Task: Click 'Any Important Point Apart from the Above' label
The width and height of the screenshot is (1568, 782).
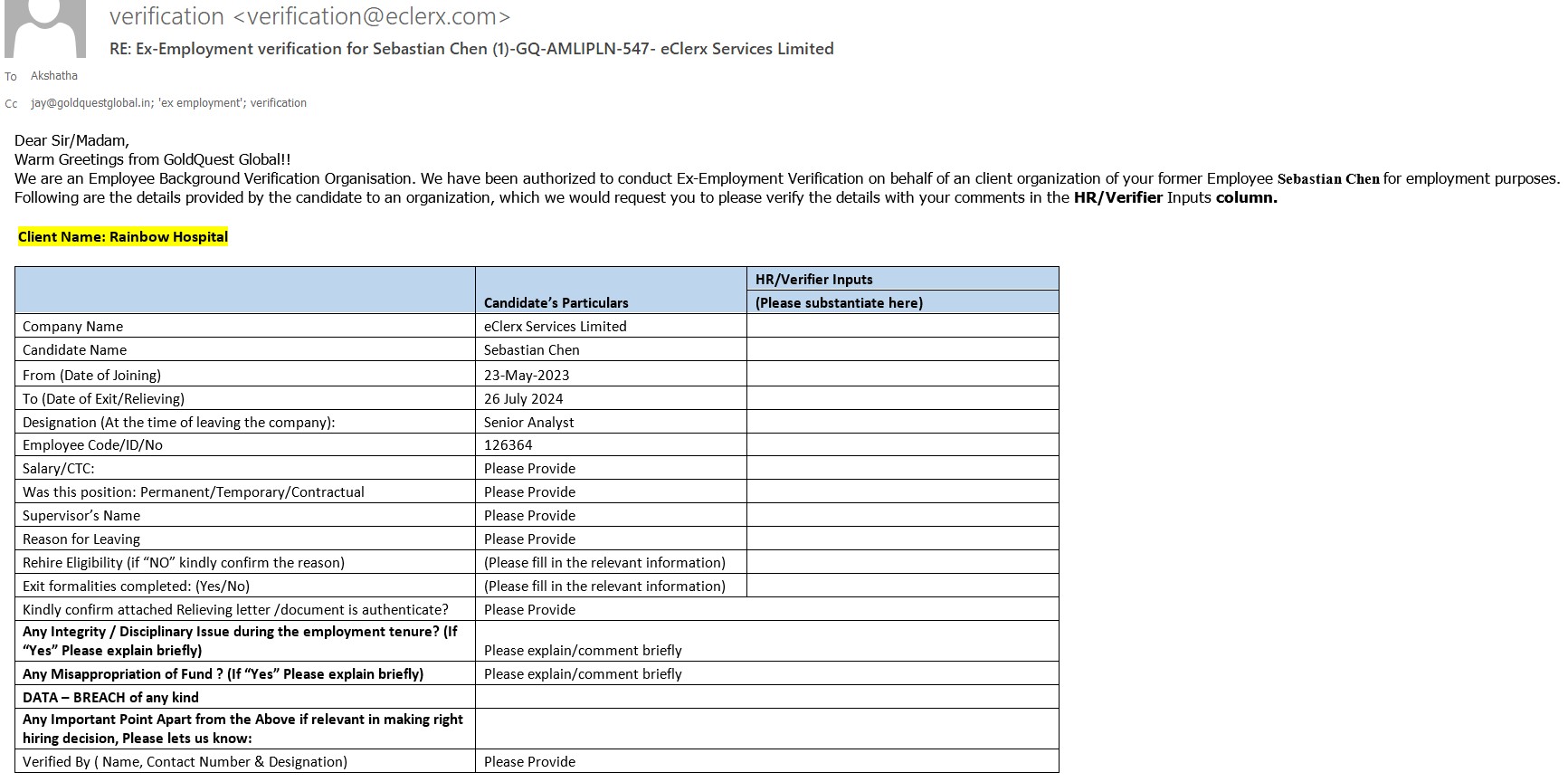Action: pyautogui.click(x=243, y=729)
